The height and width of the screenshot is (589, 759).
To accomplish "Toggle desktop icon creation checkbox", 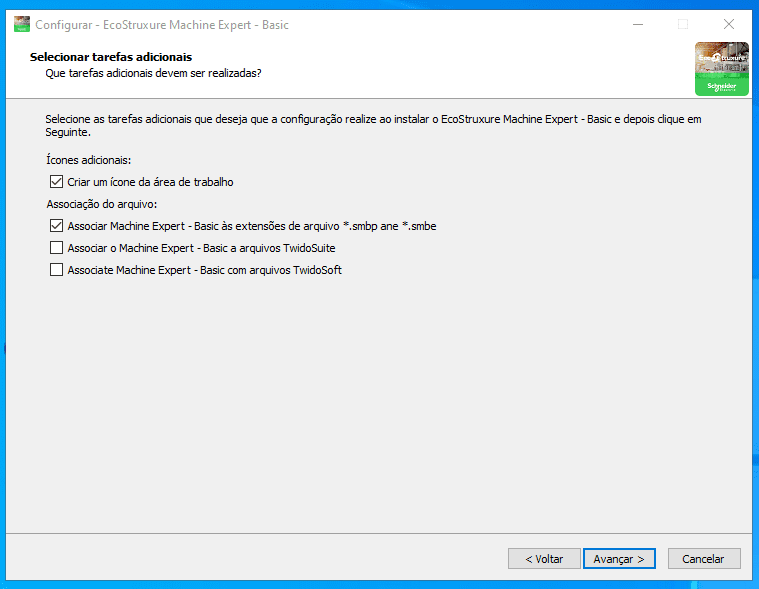I will (56, 182).
